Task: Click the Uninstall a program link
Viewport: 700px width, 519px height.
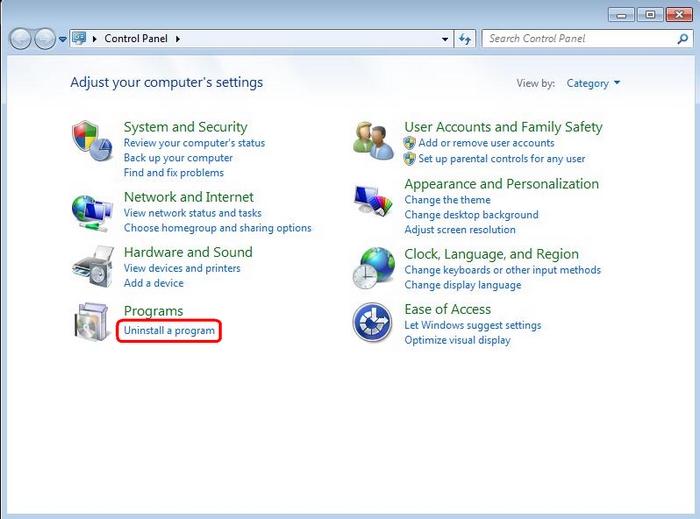Action: tap(169, 331)
